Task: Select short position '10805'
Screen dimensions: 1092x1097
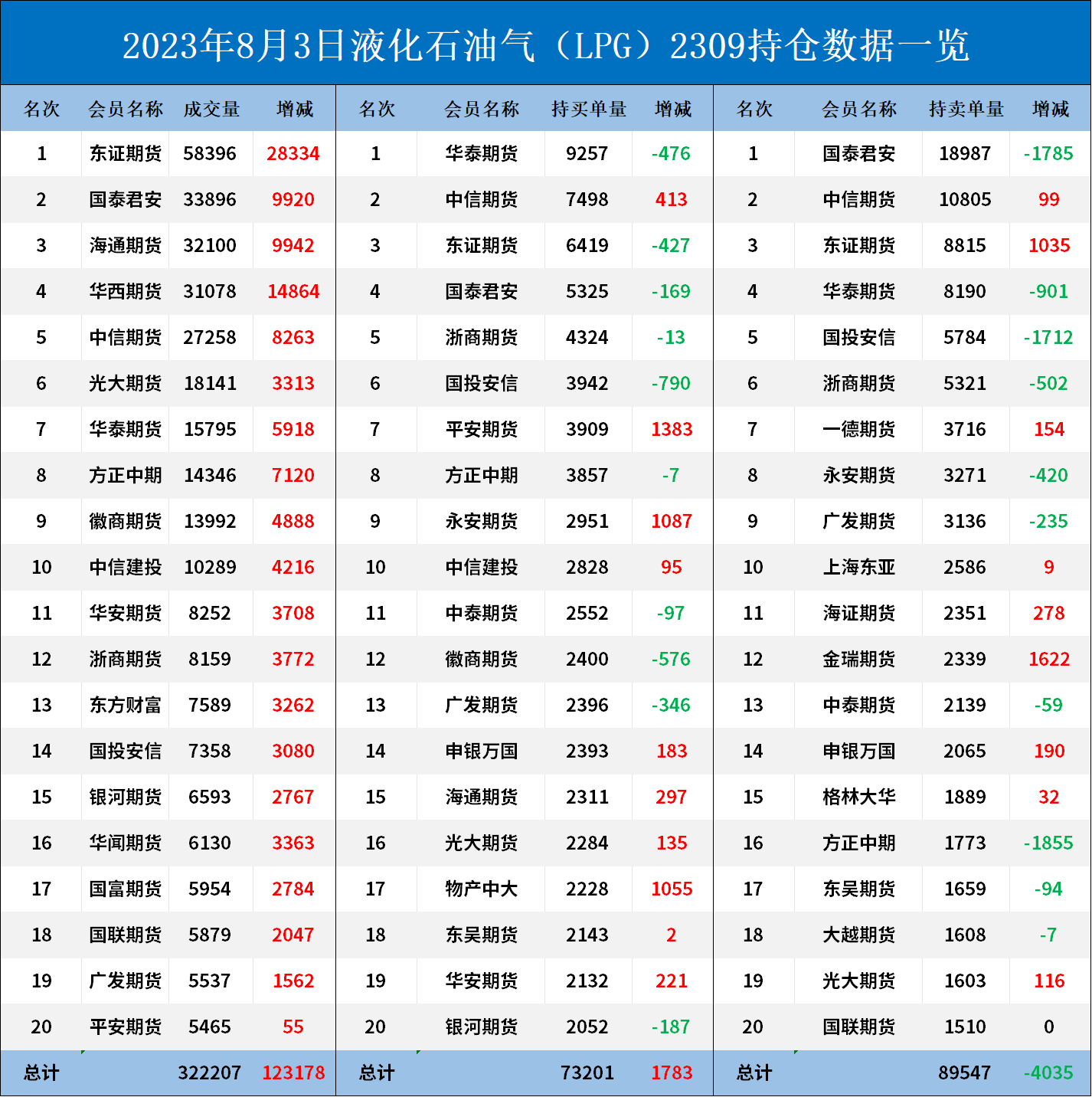Action: click(x=965, y=200)
